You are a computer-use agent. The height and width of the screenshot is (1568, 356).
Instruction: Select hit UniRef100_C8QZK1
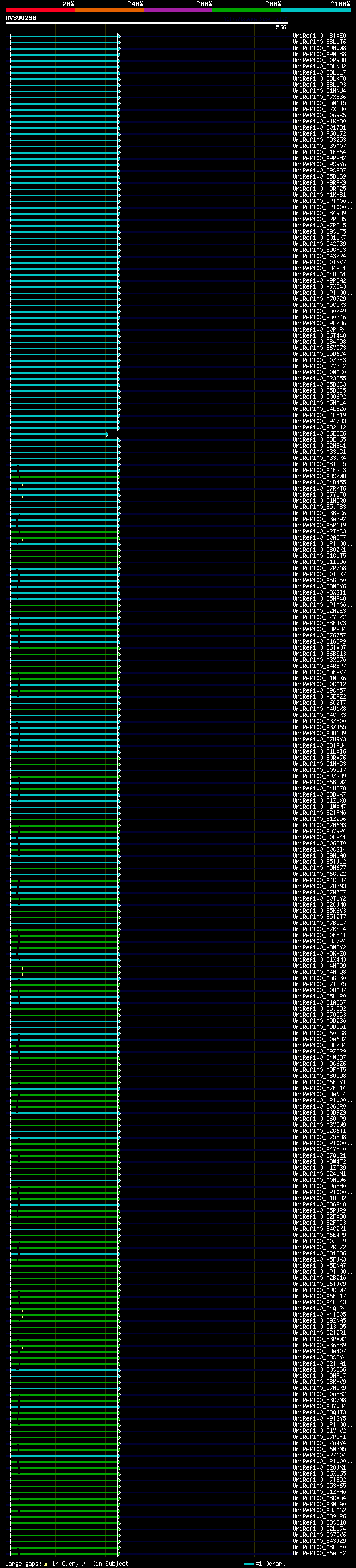tap(319, 550)
